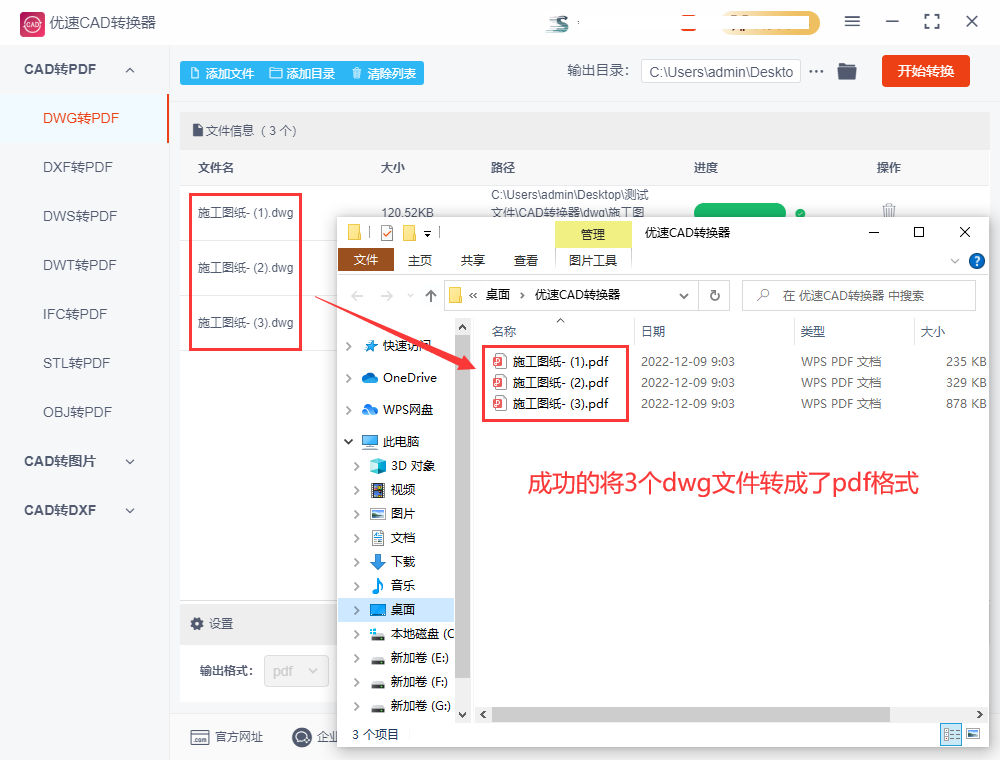Open the 文件 tab in Explorer ribbon
Image resolution: width=1000 pixels, height=760 pixels.
pos(365,260)
